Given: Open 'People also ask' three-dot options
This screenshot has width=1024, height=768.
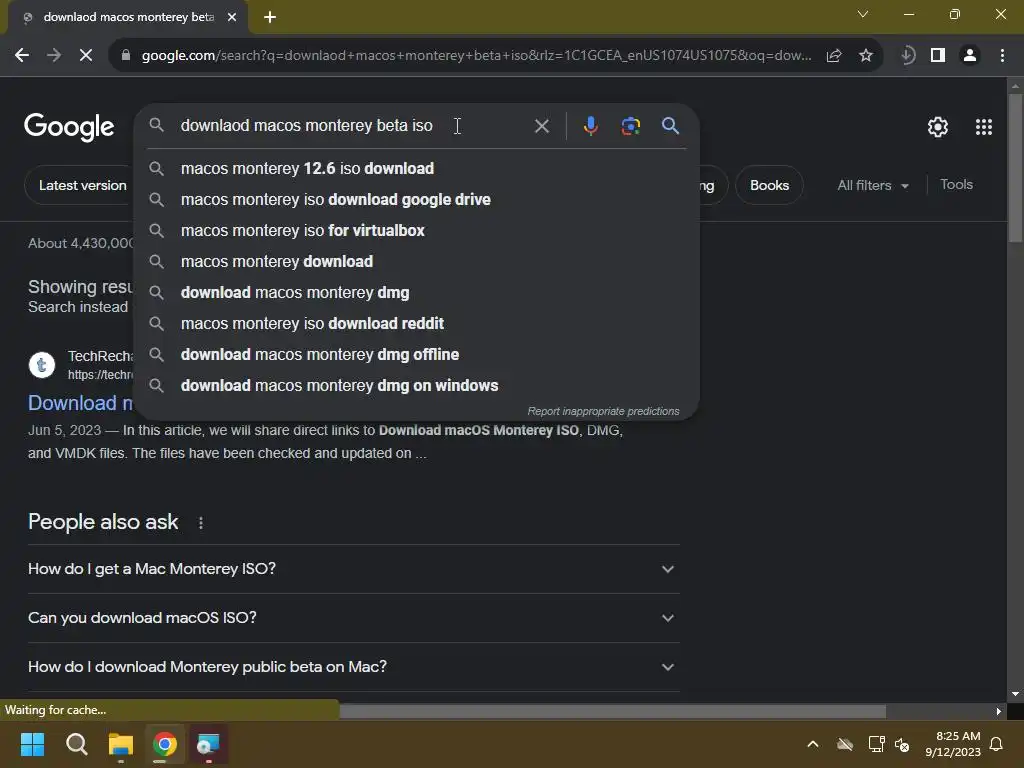Looking at the screenshot, I should point(200,522).
